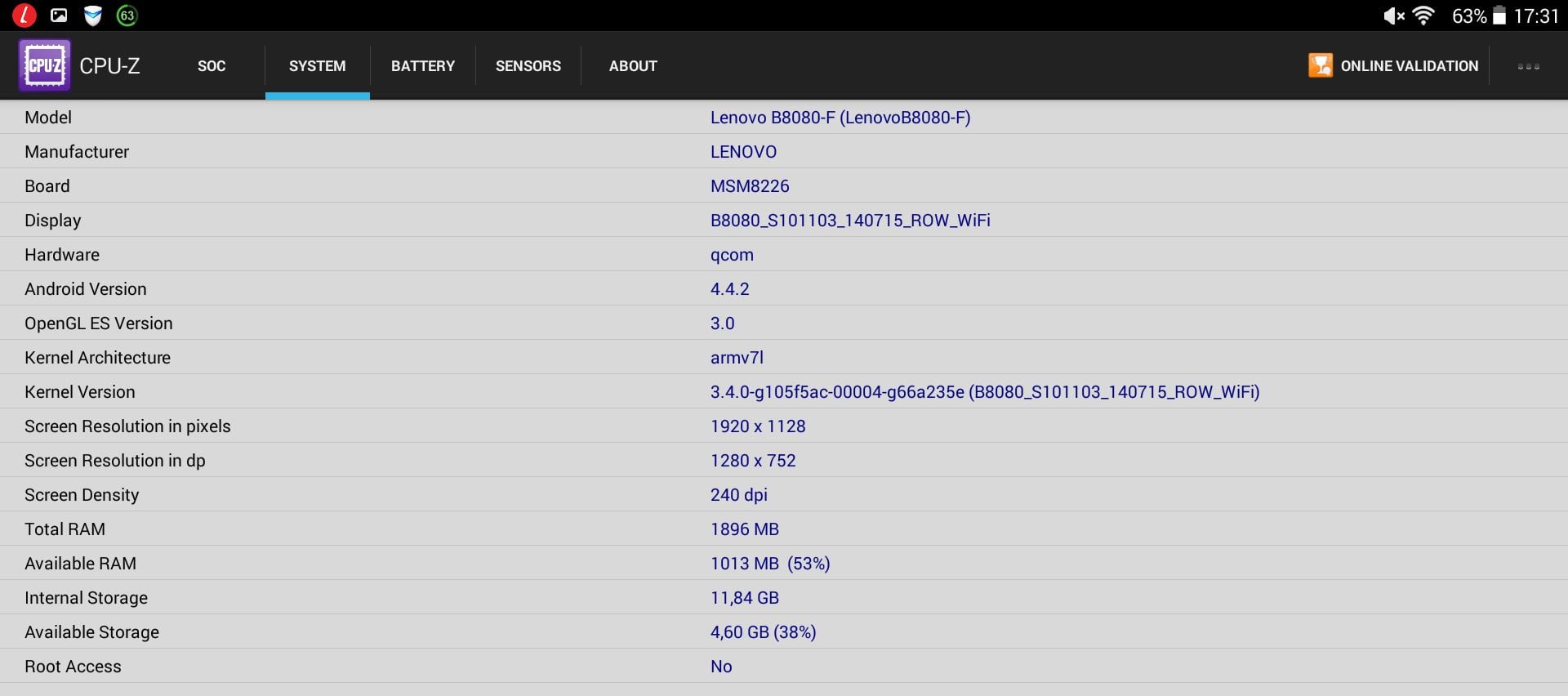Tap the CPU-Z app logo icon
Viewport: 1568px width, 696px height.
point(44,65)
